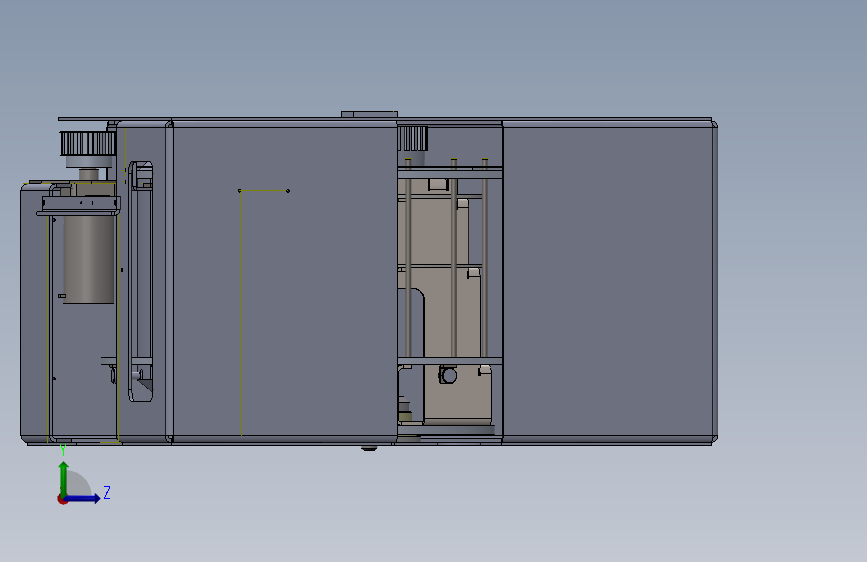This screenshot has width=867, height=562.
Task: Select the vertical slotted handle on the left panel
Action: 141,281
